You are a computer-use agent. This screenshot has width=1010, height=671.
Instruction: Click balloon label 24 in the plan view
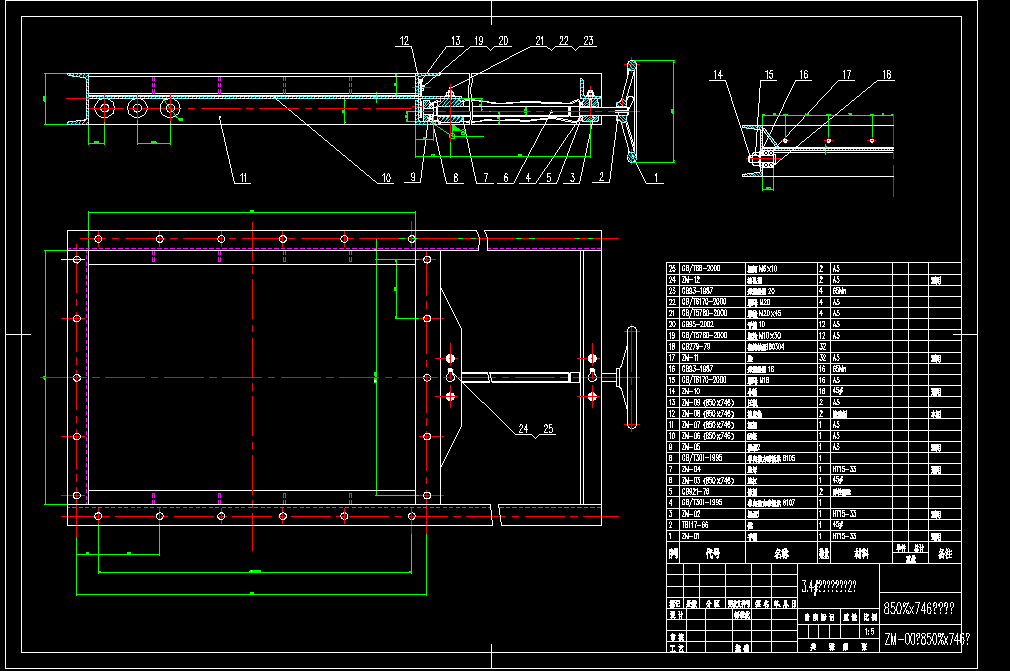coord(523,428)
